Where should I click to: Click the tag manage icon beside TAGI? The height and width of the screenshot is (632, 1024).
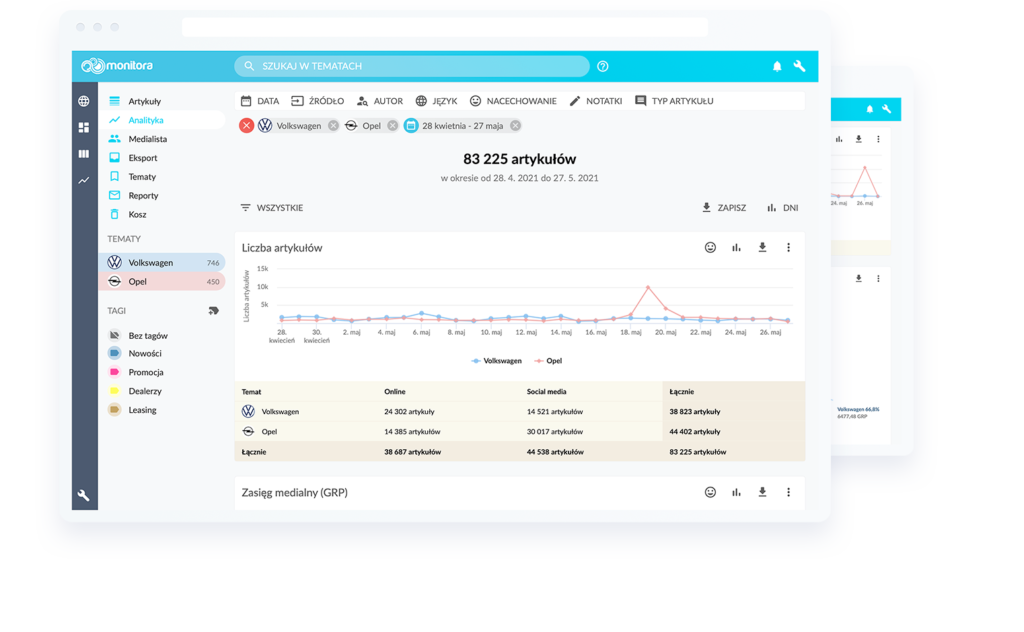[214, 311]
